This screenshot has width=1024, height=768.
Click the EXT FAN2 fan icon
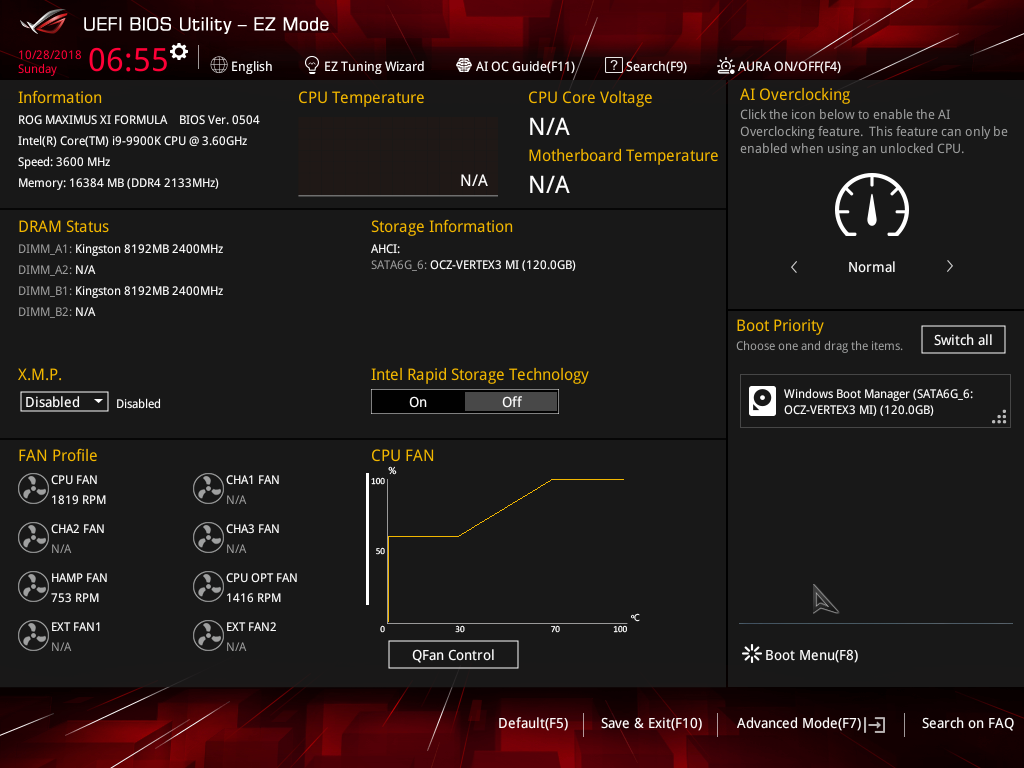point(208,635)
